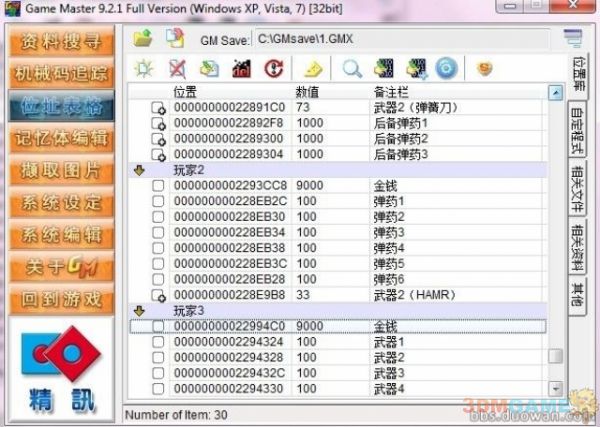Click the yellow tag icon in toolbar
The height and width of the screenshot is (427, 600).
coord(312,69)
